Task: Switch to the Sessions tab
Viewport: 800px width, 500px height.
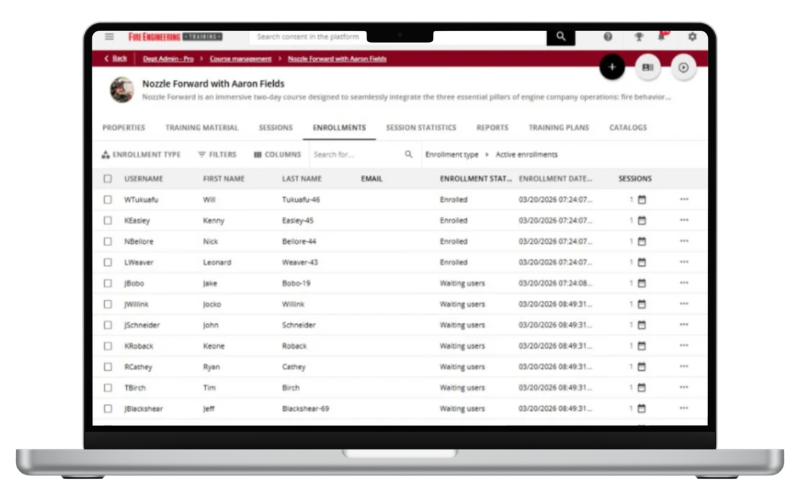Action: pos(276,128)
